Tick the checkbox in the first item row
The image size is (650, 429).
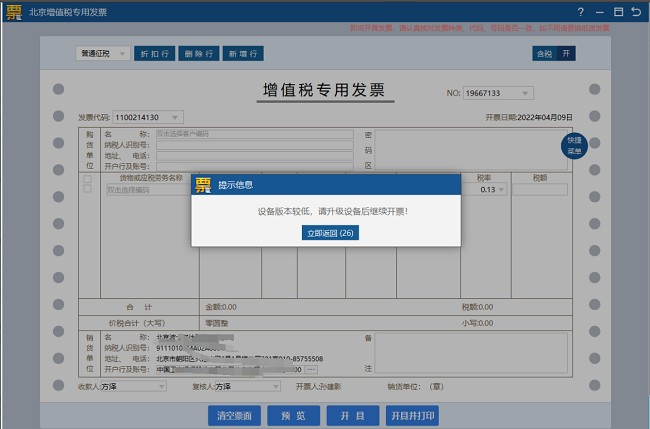(87, 190)
